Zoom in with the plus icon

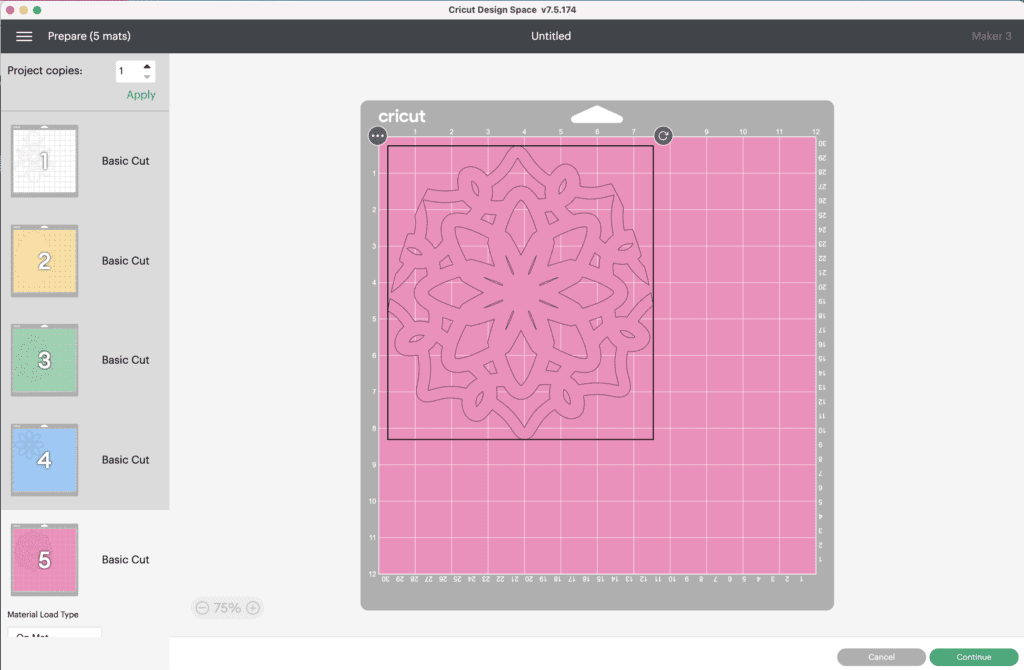click(253, 608)
